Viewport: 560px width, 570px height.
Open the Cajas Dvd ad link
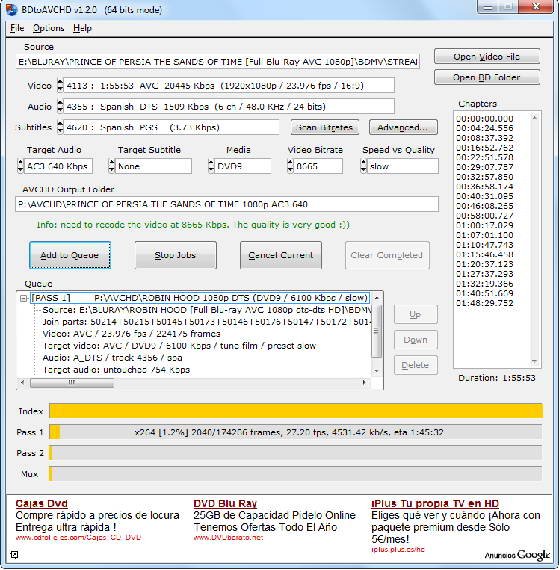coord(41,504)
